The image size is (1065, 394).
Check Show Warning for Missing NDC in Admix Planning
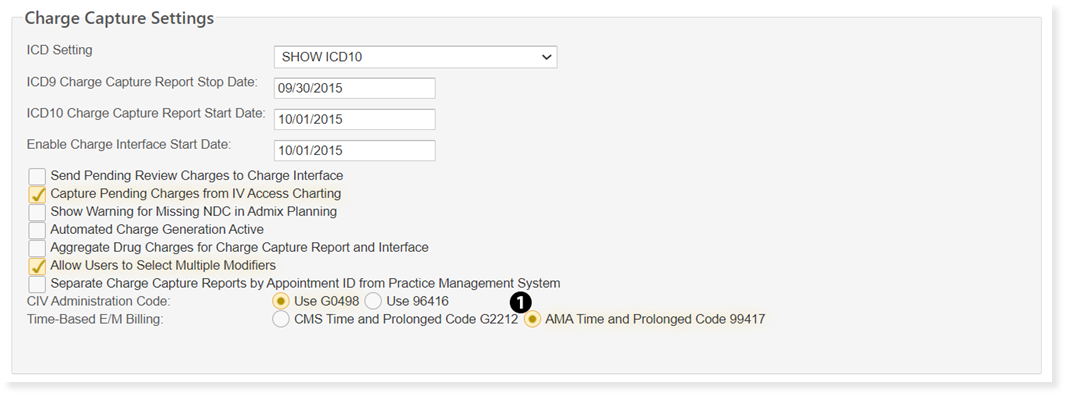pos(37,213)
